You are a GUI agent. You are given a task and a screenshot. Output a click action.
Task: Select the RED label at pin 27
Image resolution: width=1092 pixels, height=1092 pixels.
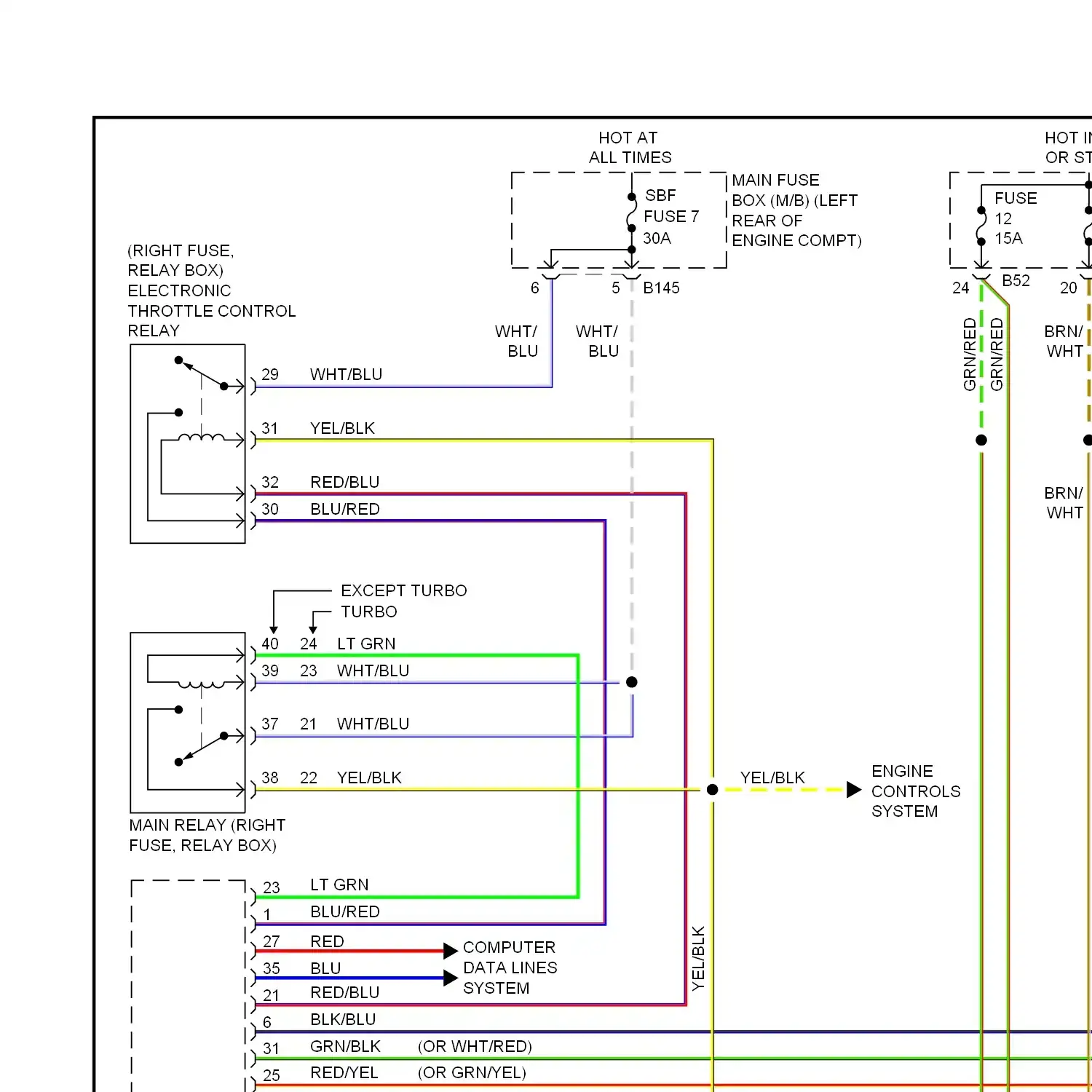pyautogui.click(x=327, y=941)
